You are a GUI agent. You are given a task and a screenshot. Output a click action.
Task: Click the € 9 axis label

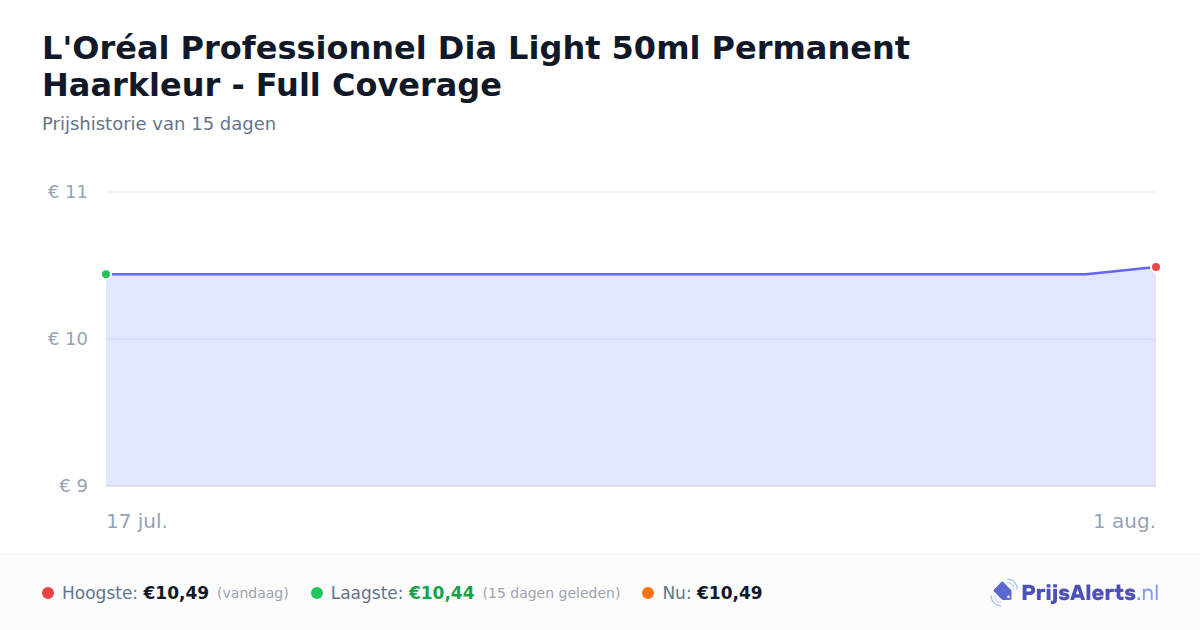(x=73, y=486)
